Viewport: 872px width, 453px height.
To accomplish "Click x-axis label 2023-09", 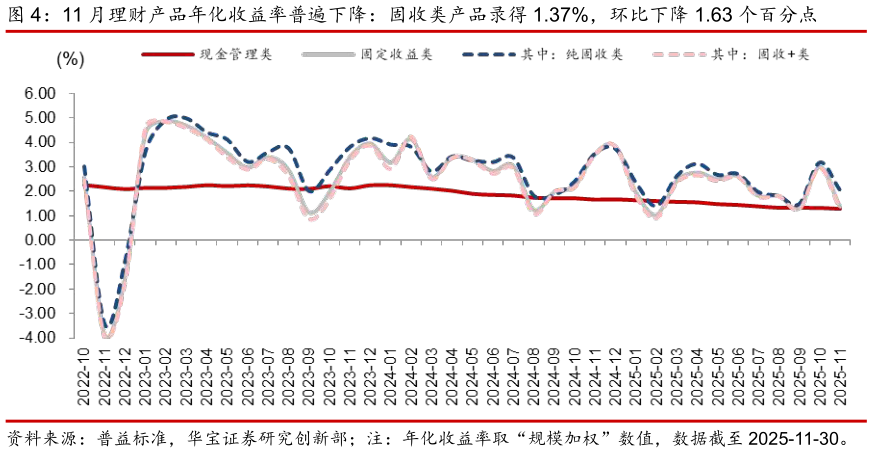I will [x=310, y=377].
